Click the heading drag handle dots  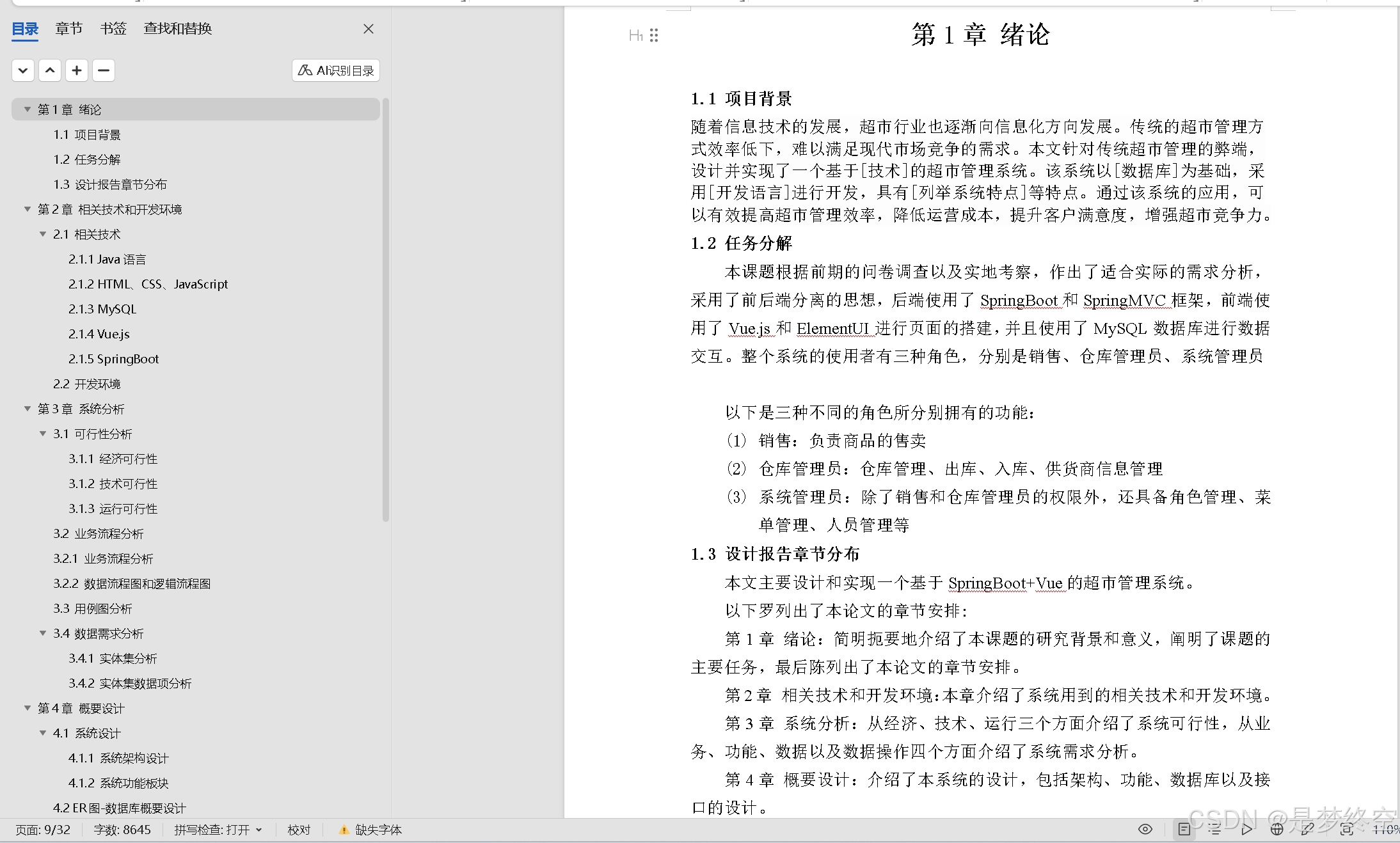coord(654,35)
